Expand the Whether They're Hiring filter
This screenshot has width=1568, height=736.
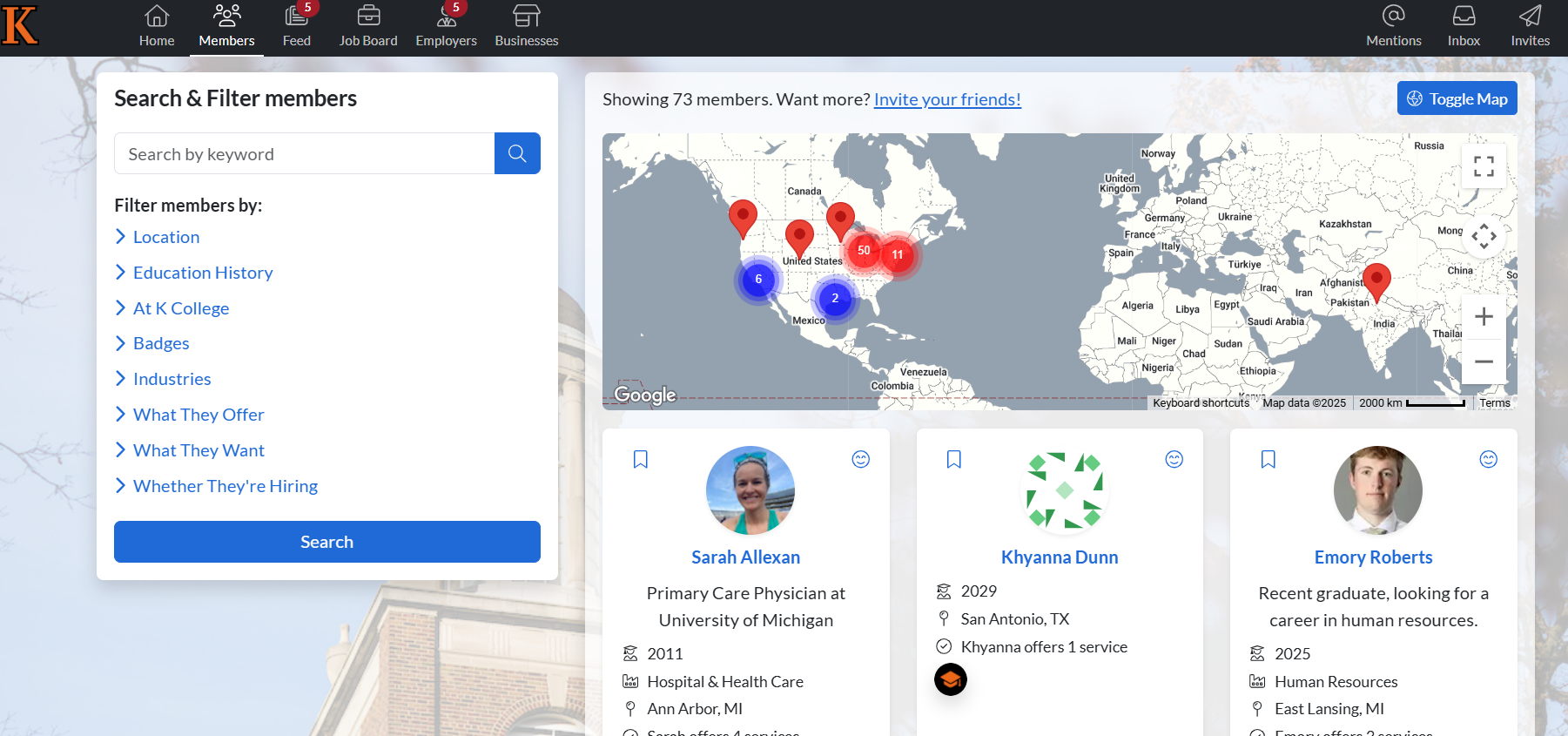217,486
